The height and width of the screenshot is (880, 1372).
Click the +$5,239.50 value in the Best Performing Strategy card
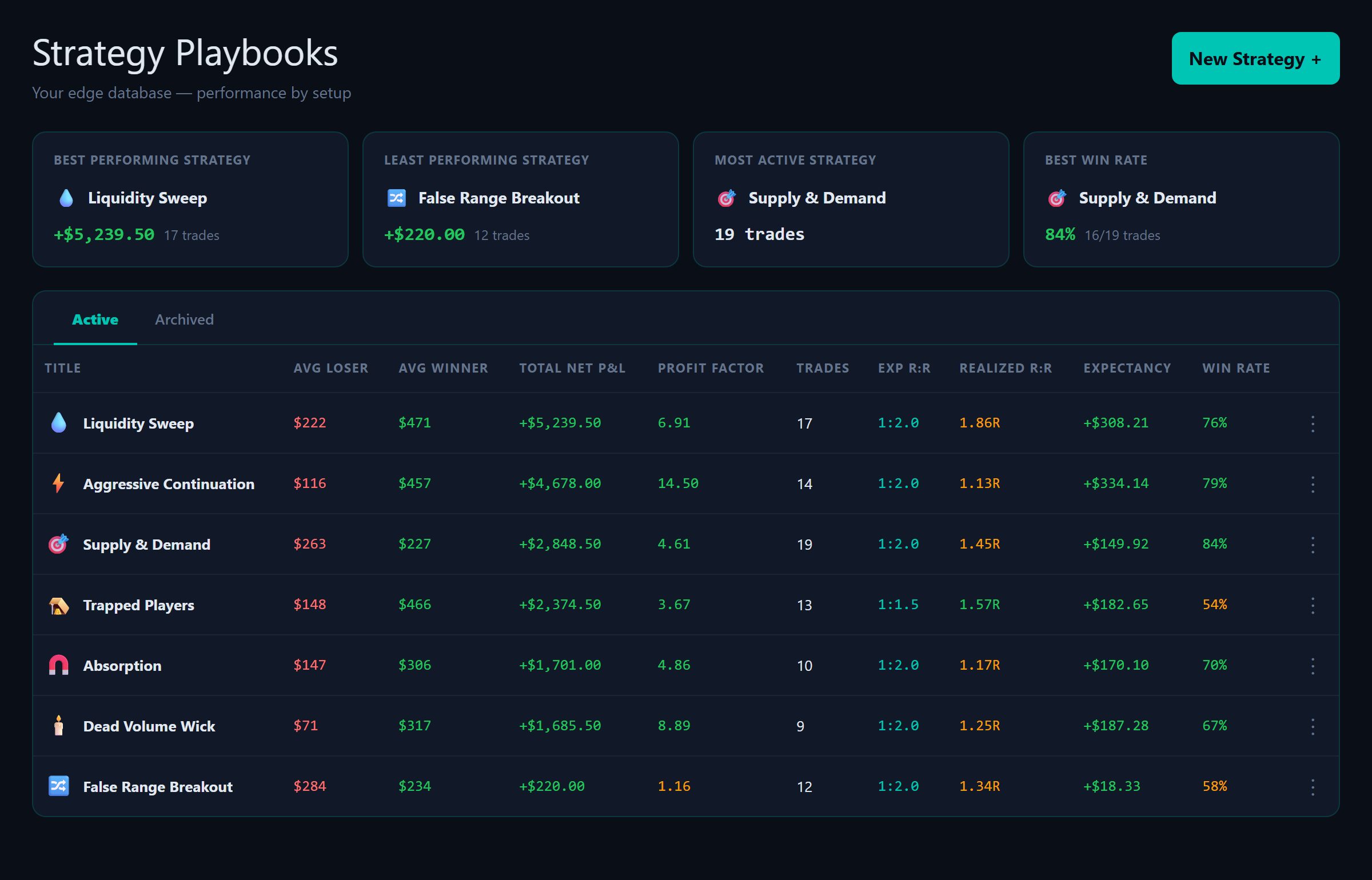[104, 234]
